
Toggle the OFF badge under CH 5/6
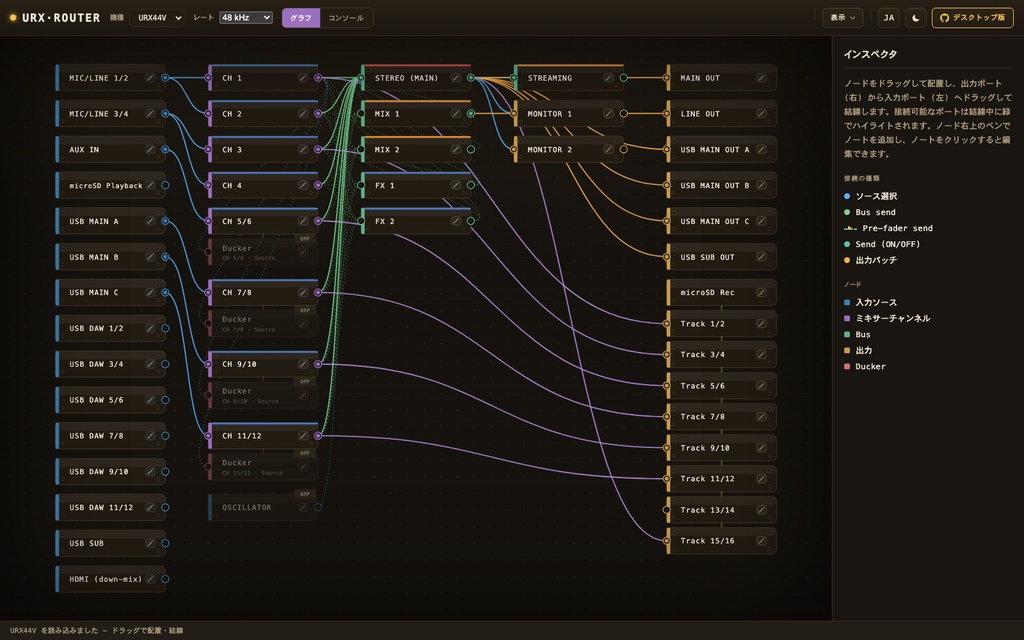coord(305,239)
